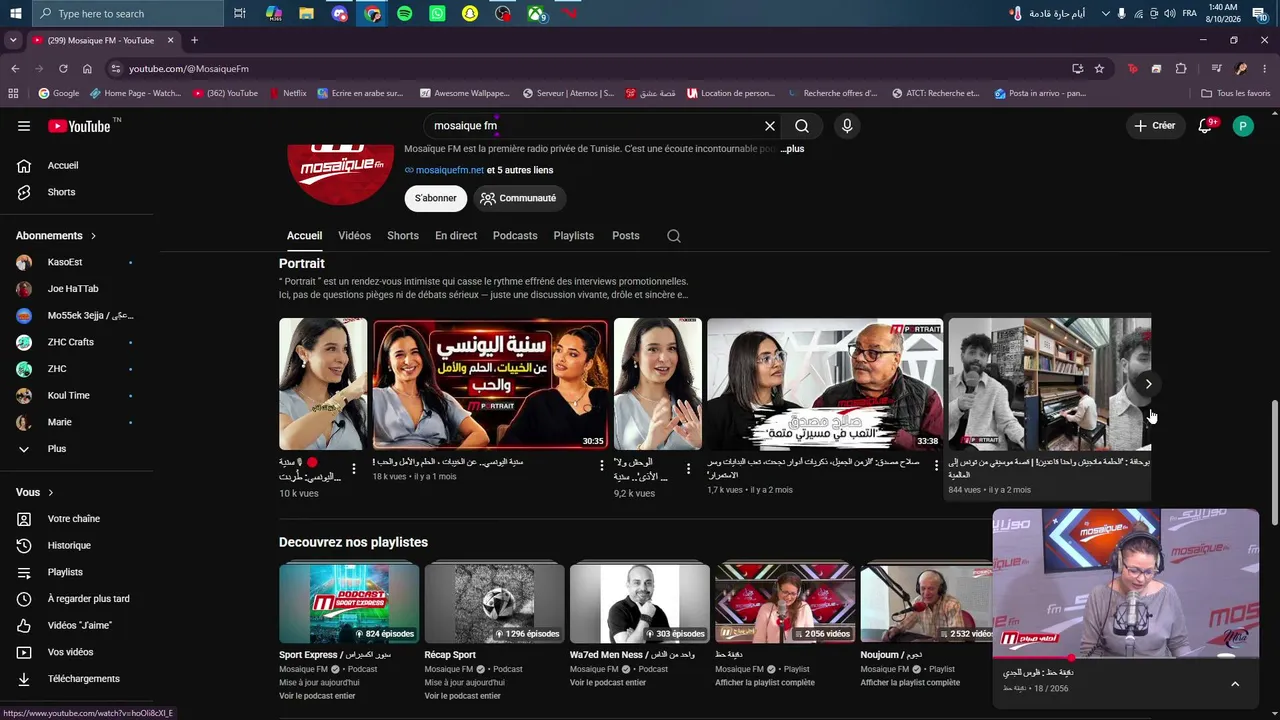The image size is (1280, 720).
Task: Switch to the En direct tab
Action: [x=456, y=236]
